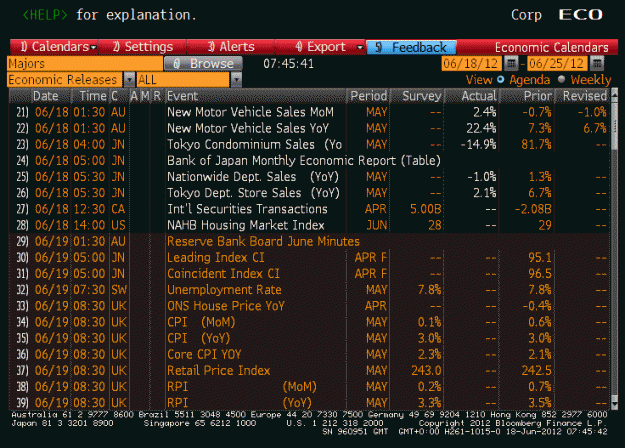Viewport: 625px width, 448px height.
Task: Open New Motor Vehicle Sales MoM row
Action: 309,112
